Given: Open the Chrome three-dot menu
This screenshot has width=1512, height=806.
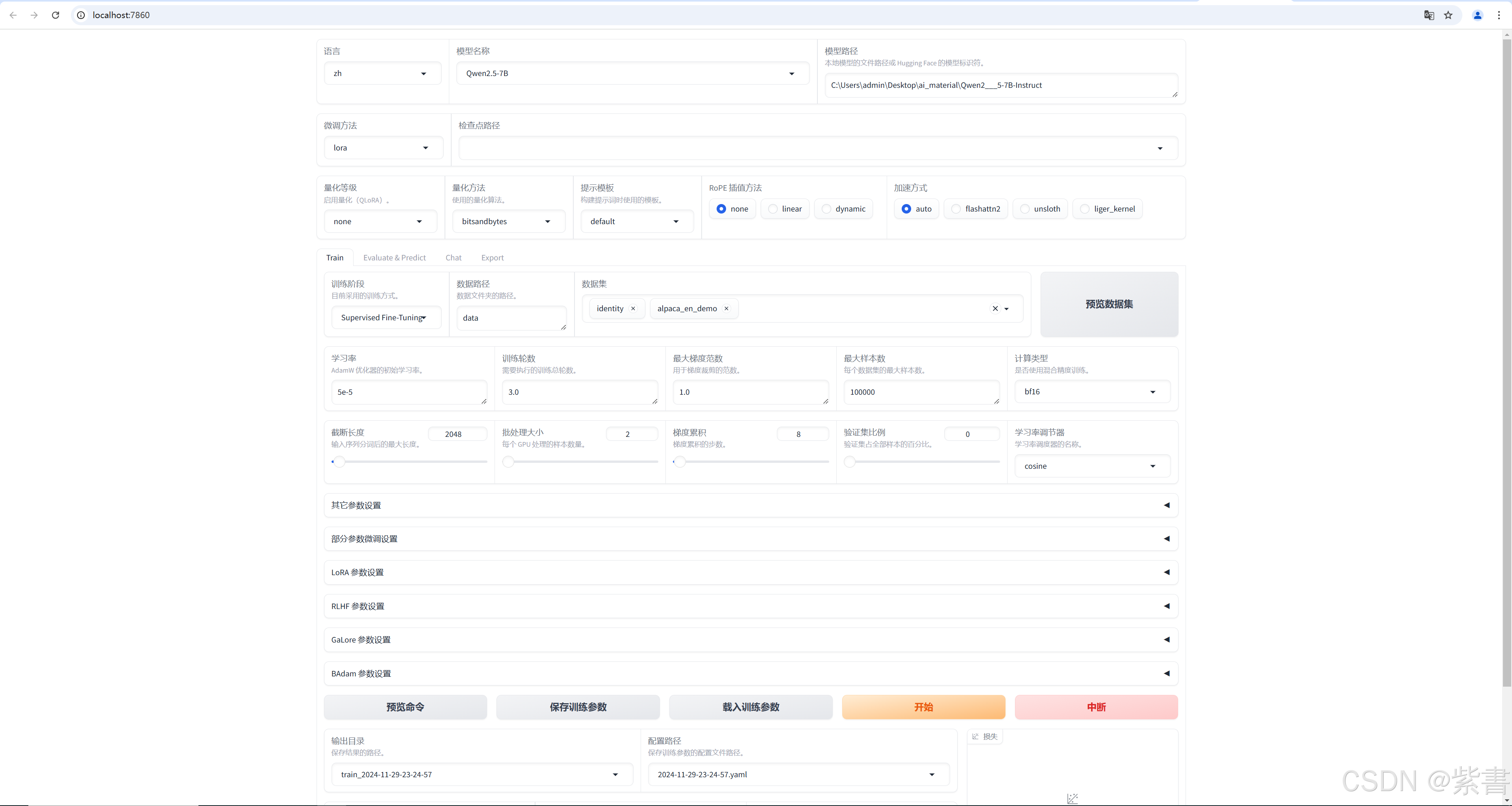Looking at the screenshot, I should pyautogui.click(x=1499, y=15).
